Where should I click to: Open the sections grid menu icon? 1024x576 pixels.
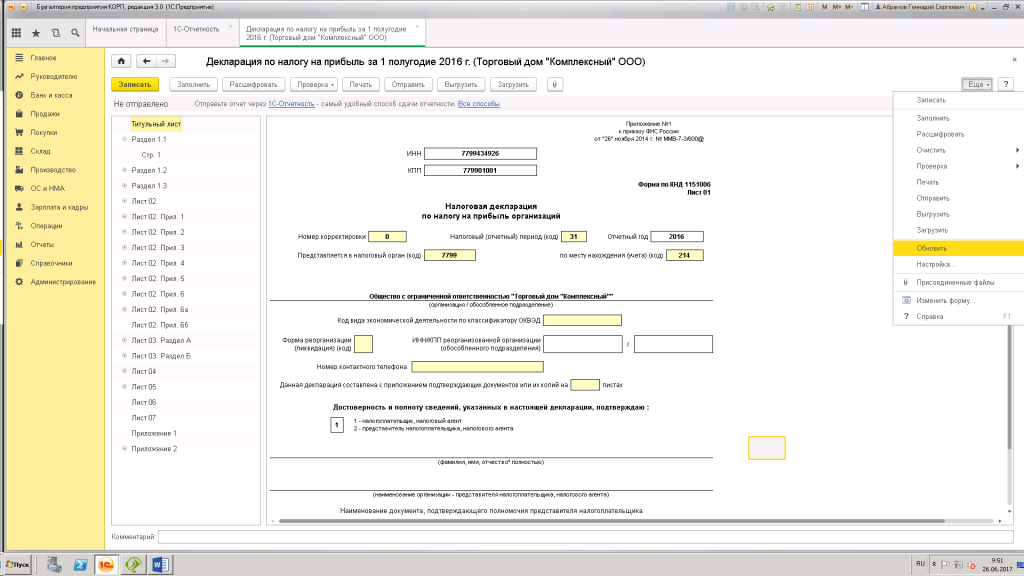point(16,33)
